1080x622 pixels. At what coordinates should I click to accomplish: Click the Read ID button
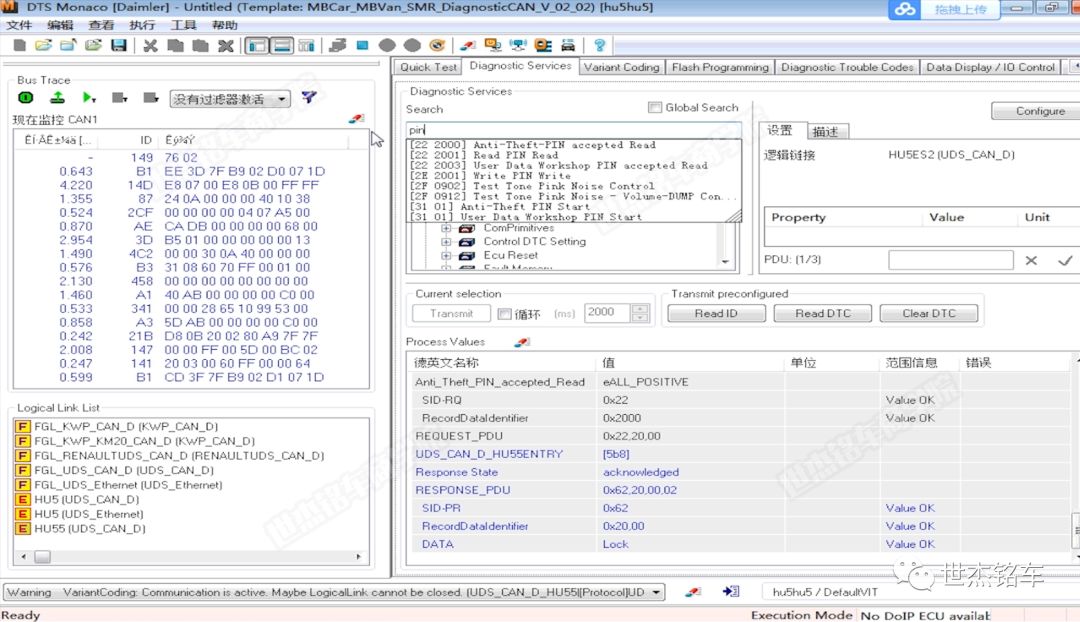(x=716, y=313)
